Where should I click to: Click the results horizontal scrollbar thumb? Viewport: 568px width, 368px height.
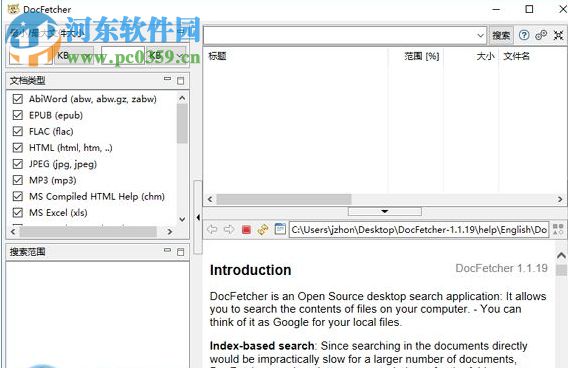point(284,199)
